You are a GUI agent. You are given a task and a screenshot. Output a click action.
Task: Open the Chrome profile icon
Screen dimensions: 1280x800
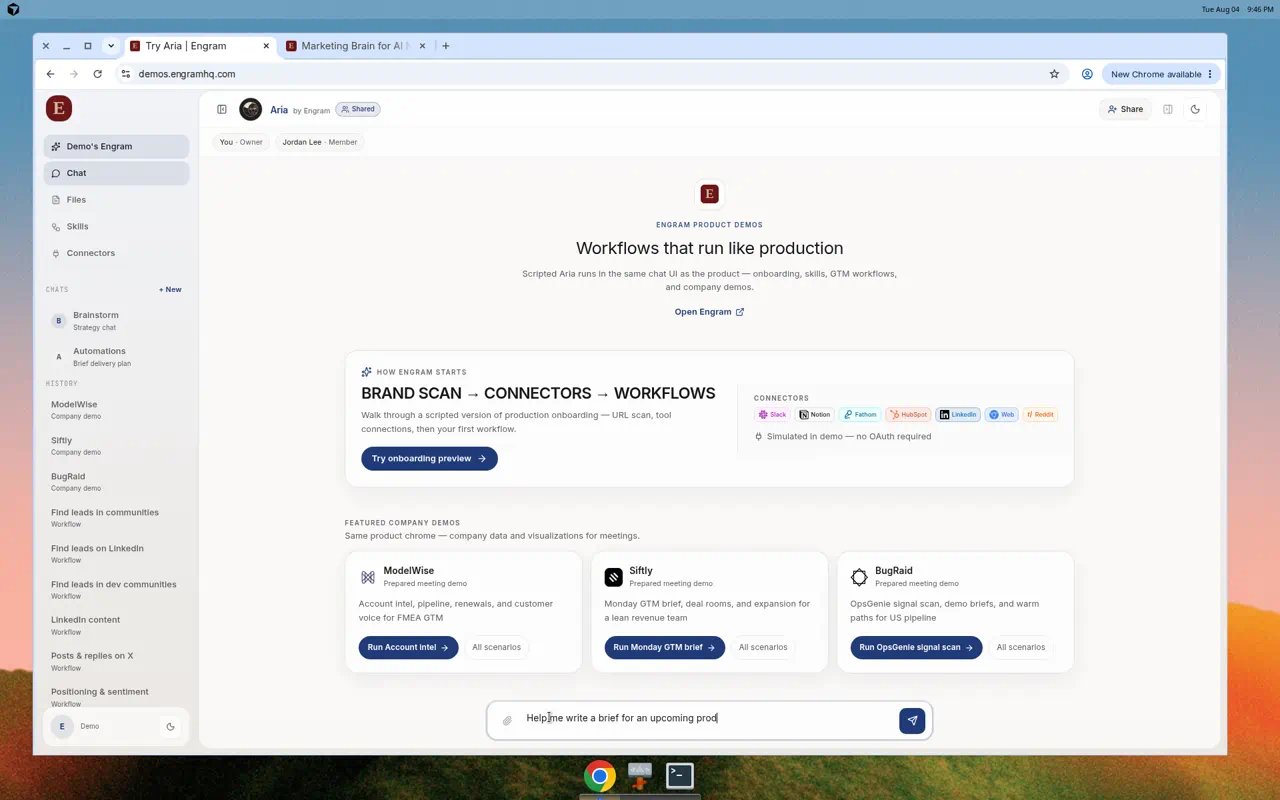tap(1087, 74)
